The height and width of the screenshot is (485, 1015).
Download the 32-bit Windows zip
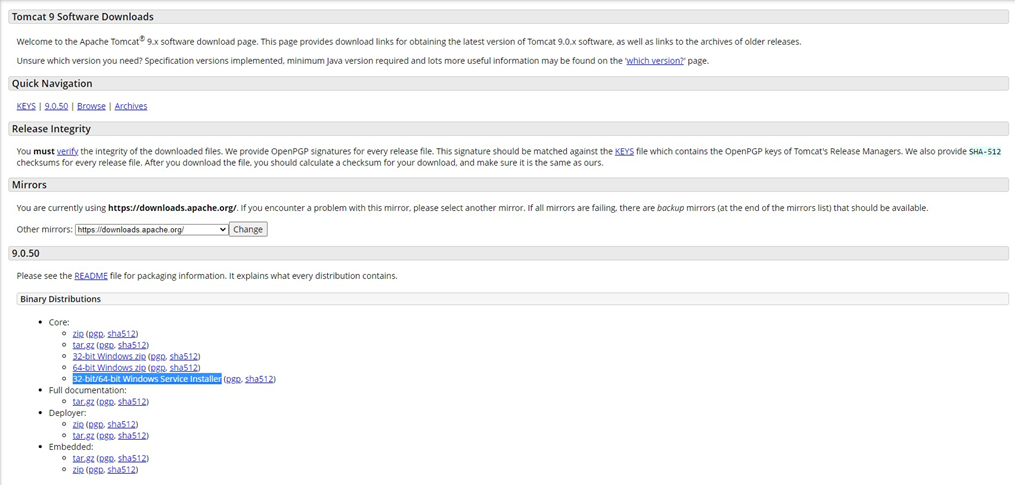pyautogui.click(x=109, y=356)
